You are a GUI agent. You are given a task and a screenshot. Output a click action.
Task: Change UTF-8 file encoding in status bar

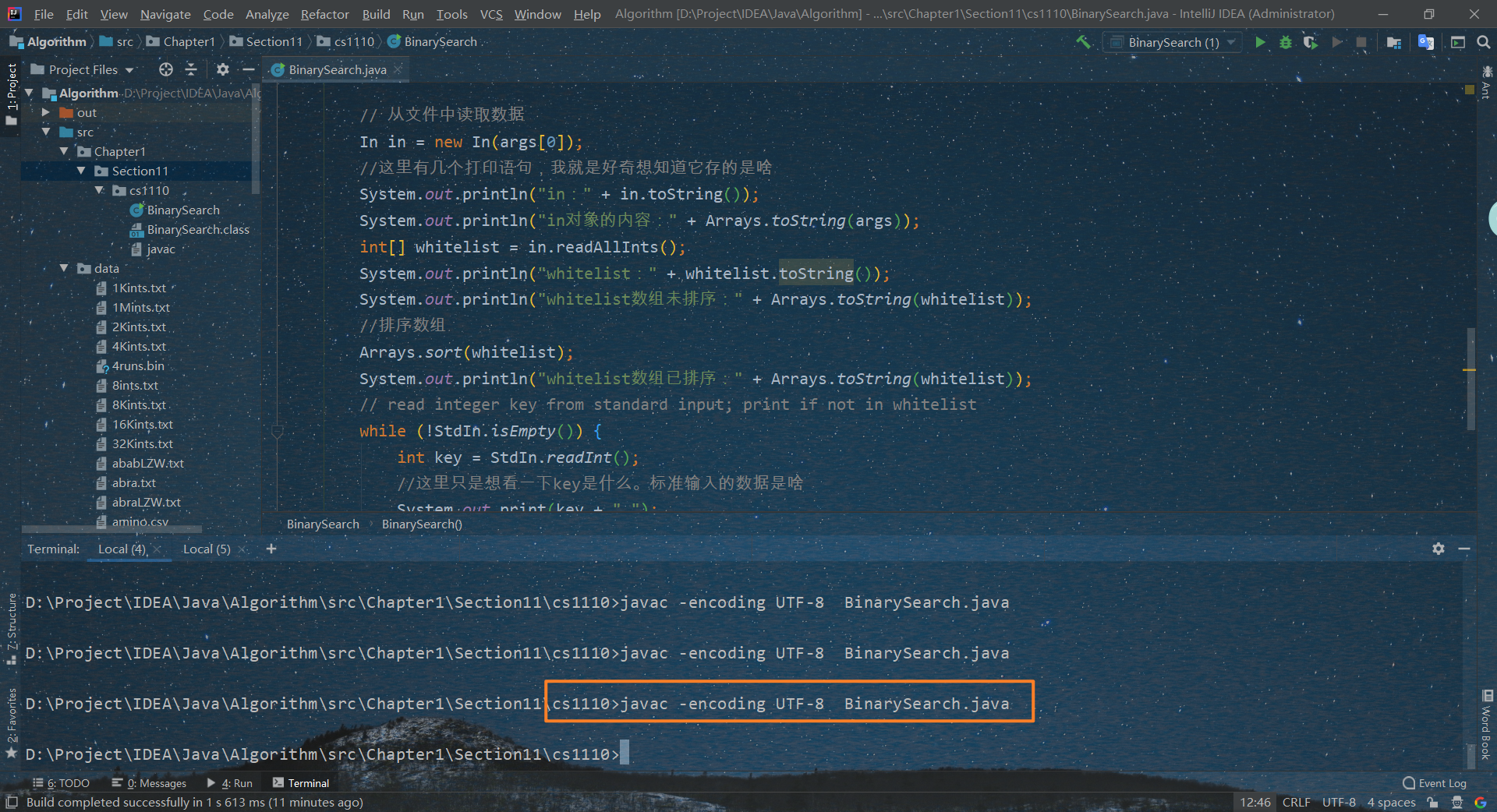pyautogui.click(x=1339, y=802)
